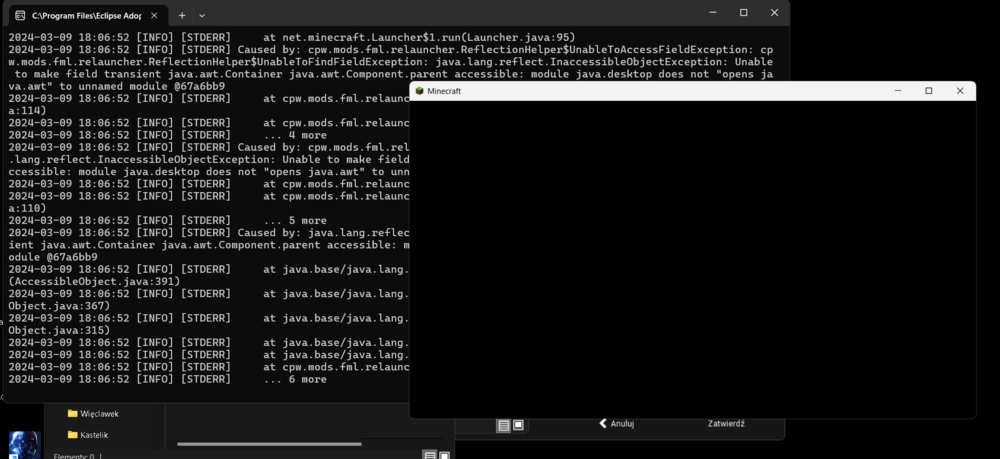Select the C:\Program Files\Eclipse terminal tab
Image resolution: width=1000 pixels, height=459 pixels.
[87, 15]
